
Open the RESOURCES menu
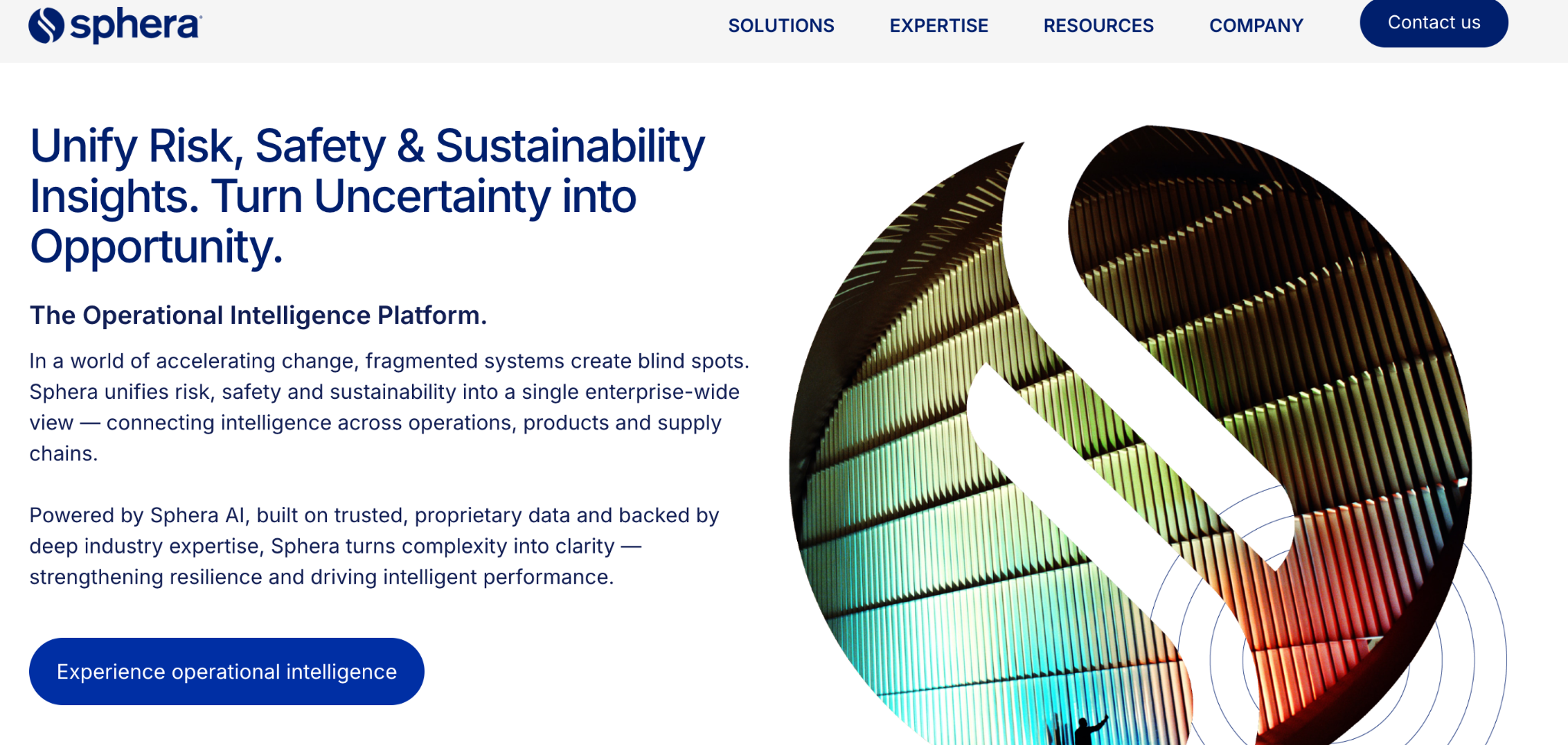click(x=1098, y=26)
